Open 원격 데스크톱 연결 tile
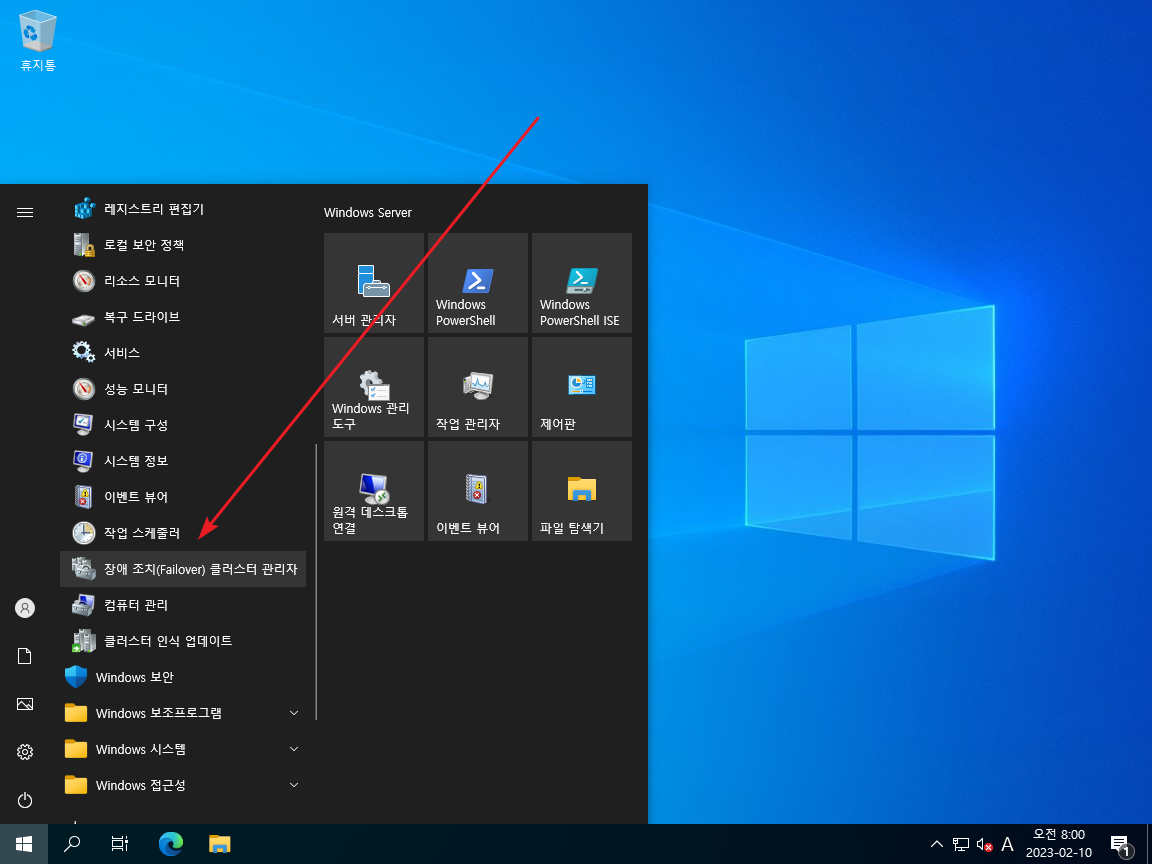Screen dimensions: 1152x864 click(374, 491)
